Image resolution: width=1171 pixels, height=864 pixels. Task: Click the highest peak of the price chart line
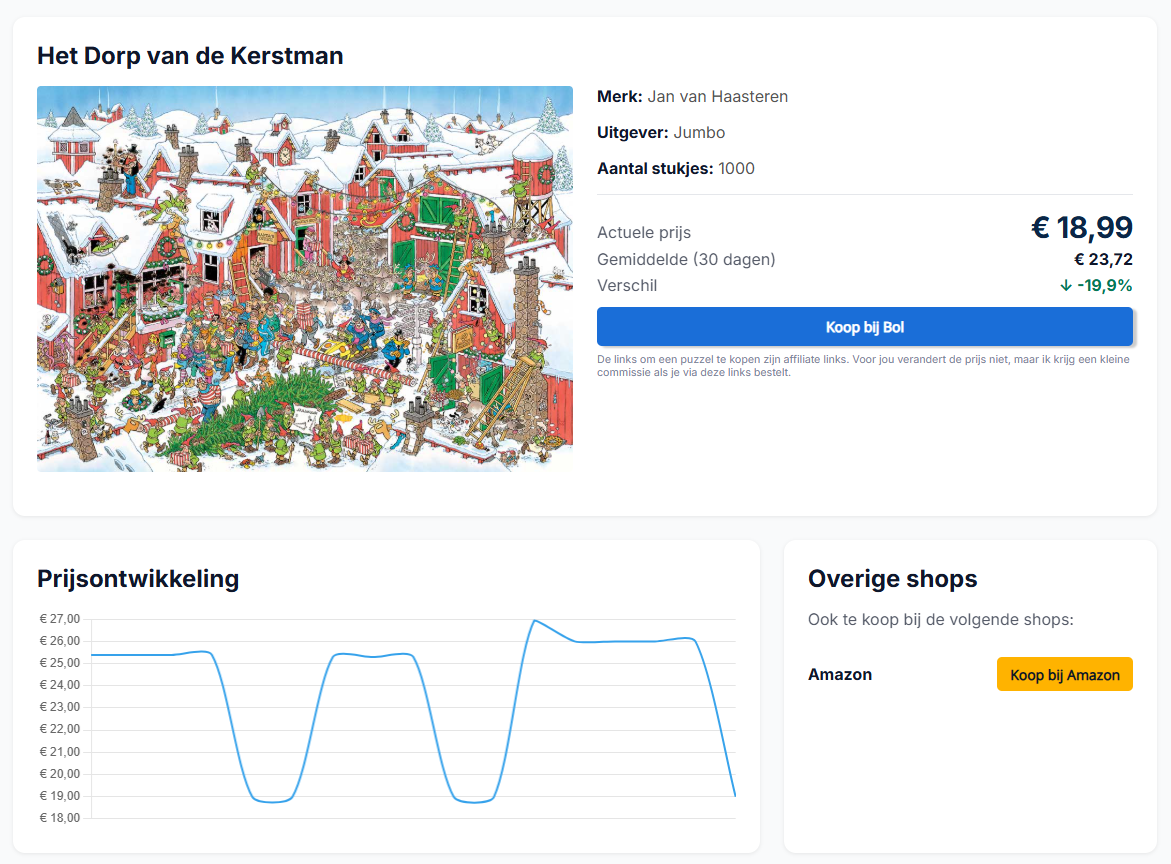click(x=533, y=621)
